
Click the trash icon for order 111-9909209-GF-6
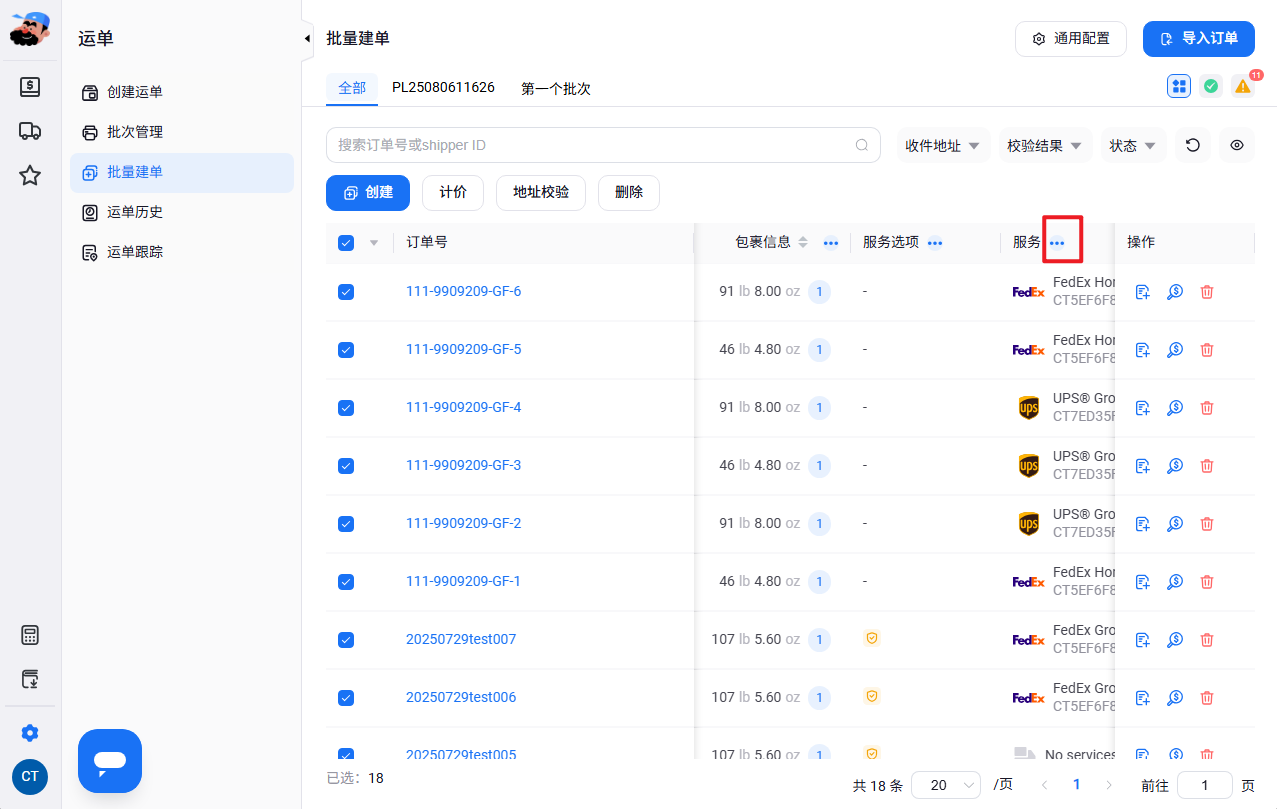pos(1207,292)
